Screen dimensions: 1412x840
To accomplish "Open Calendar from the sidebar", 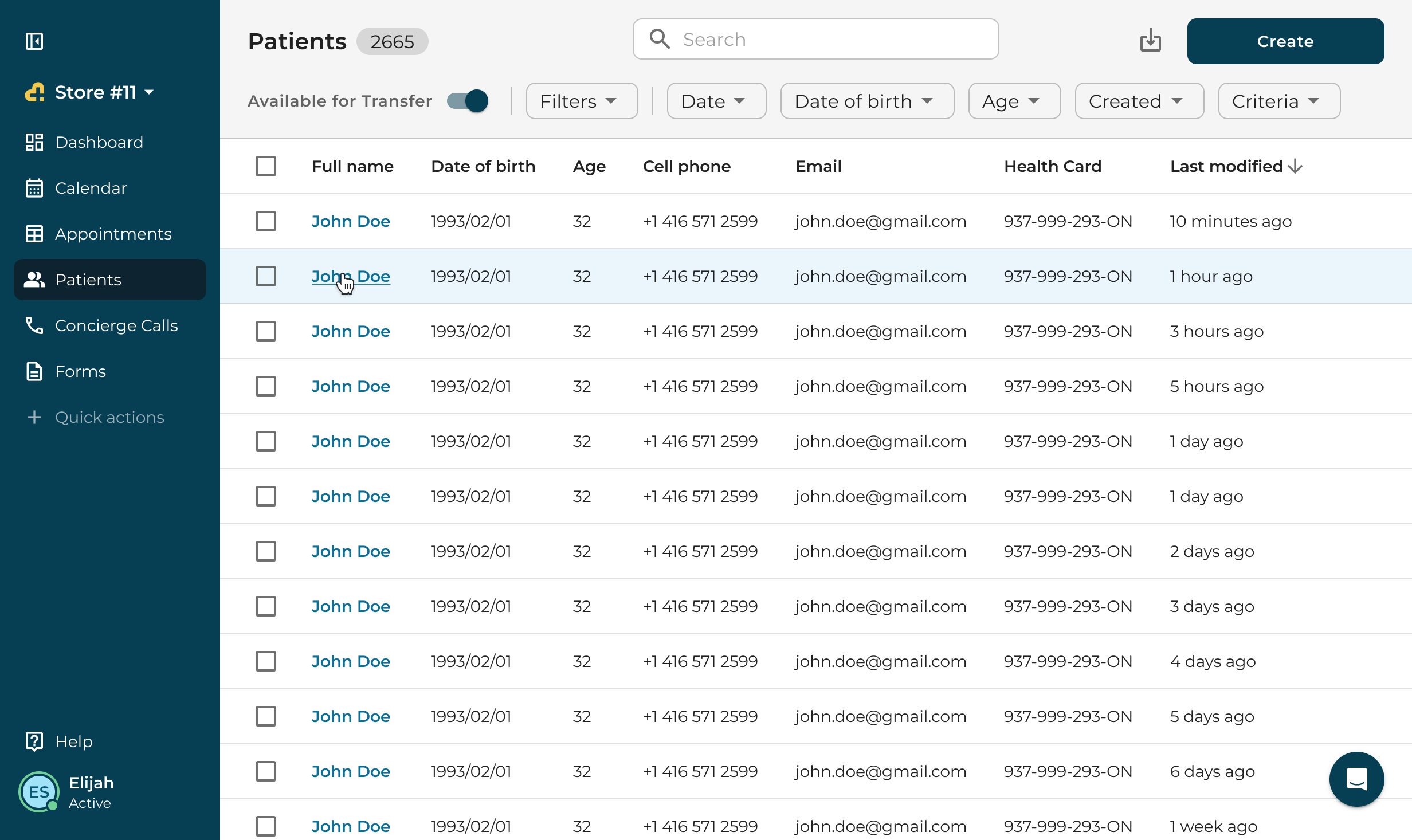I will point(110,188).
